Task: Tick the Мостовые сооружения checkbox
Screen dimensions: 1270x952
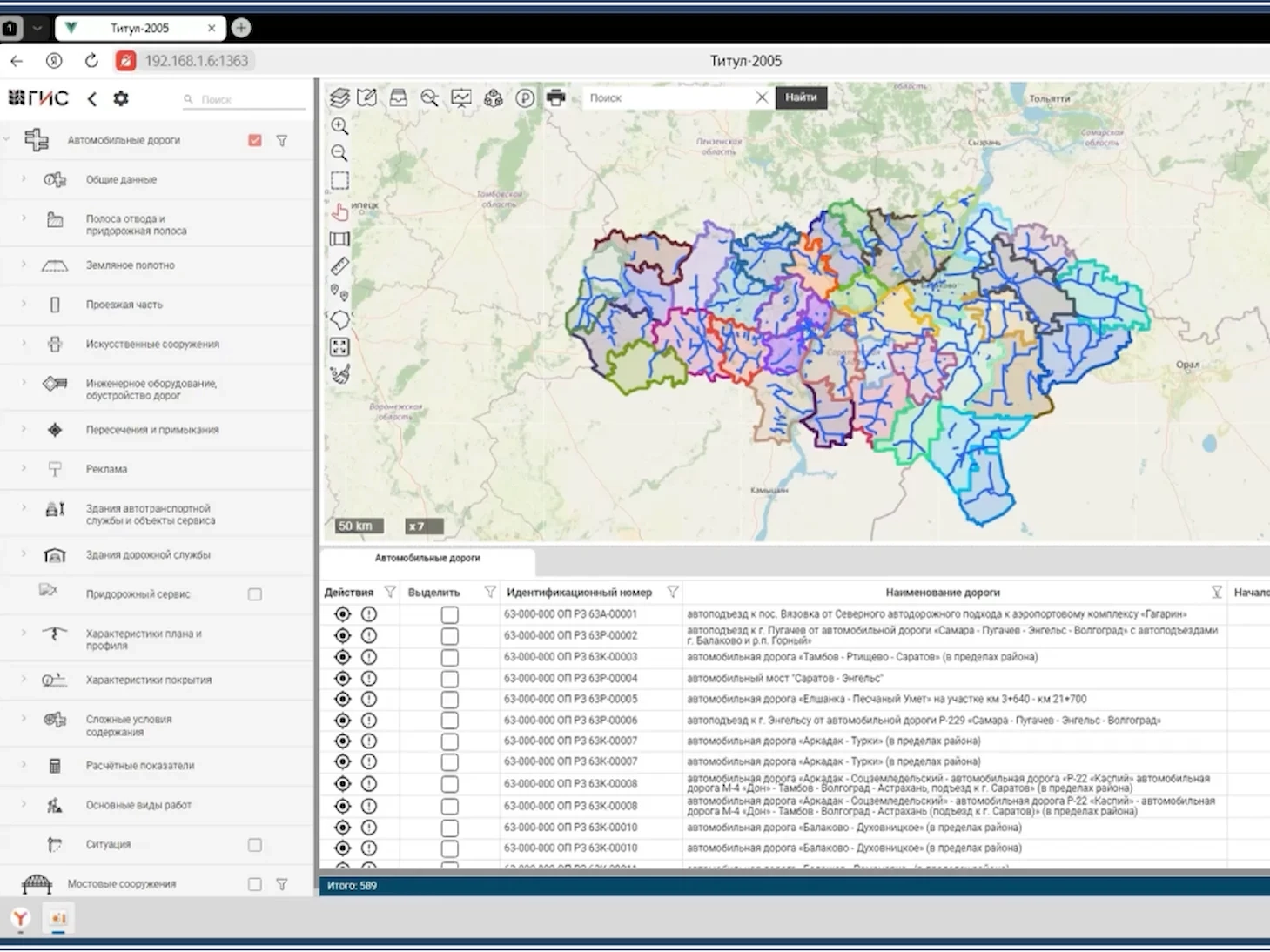Action: coord(255,884)
